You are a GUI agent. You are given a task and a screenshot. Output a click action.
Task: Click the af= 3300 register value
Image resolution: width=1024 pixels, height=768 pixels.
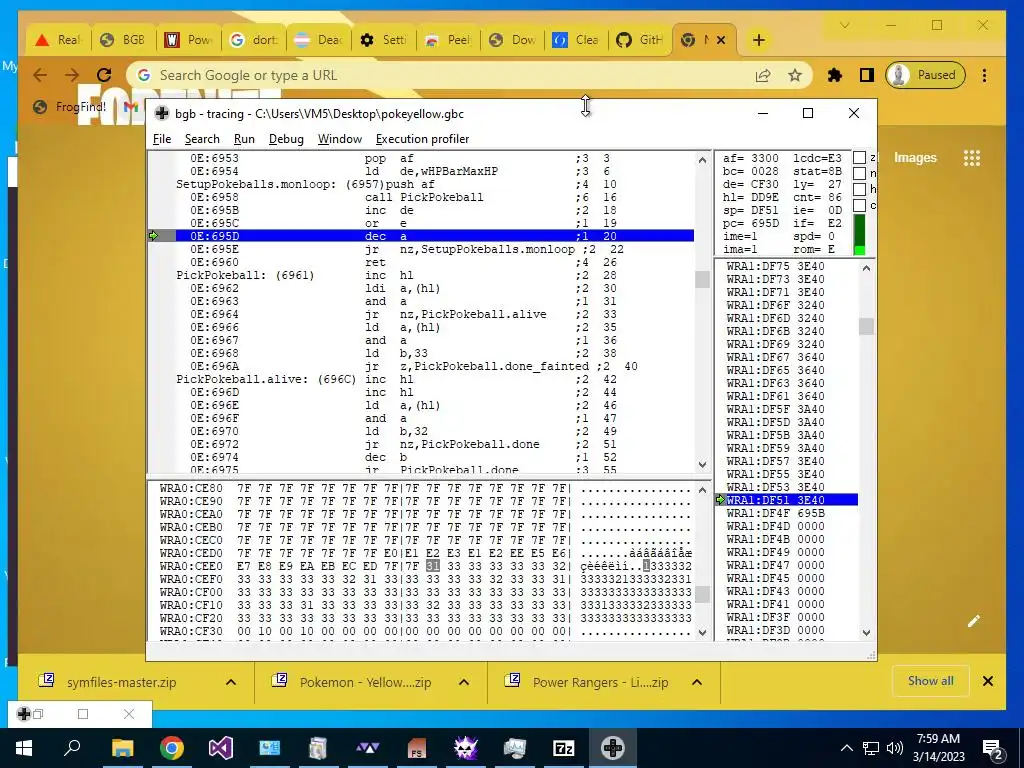[x=750, y=158]
